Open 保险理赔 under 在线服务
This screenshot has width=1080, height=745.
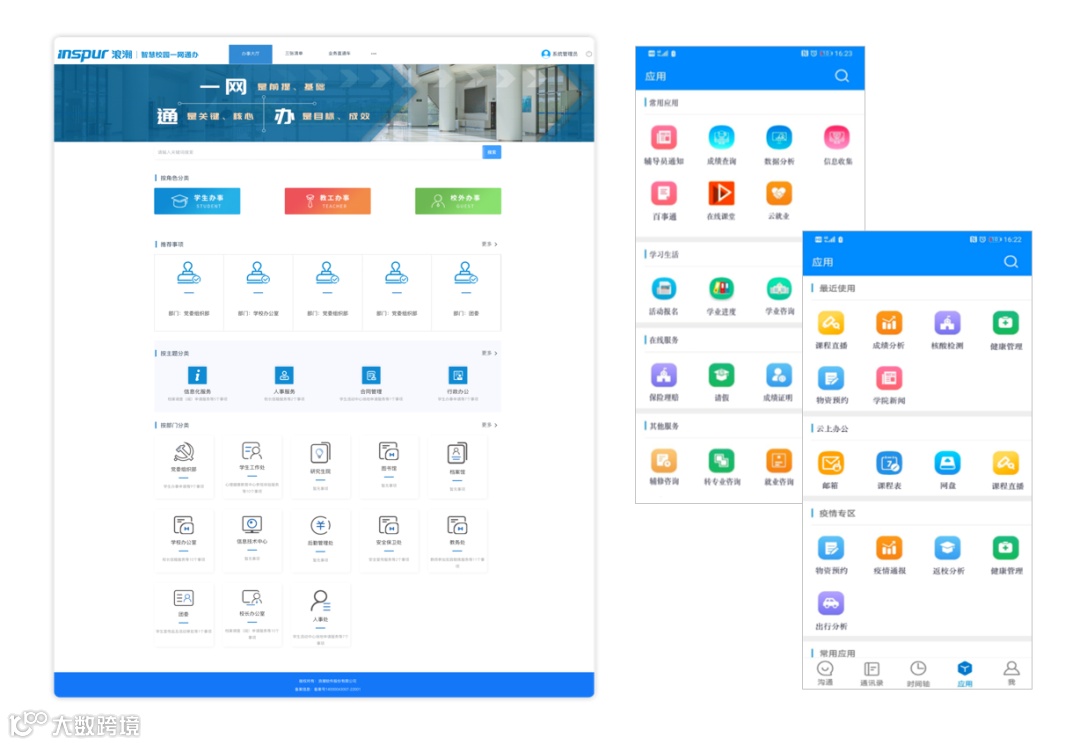[664, 375]
